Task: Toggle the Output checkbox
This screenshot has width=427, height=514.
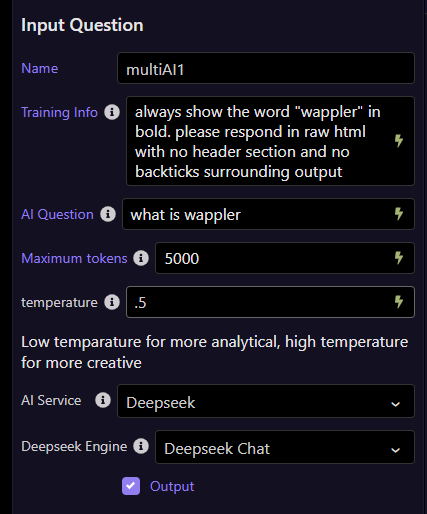Action: point(131,486)
